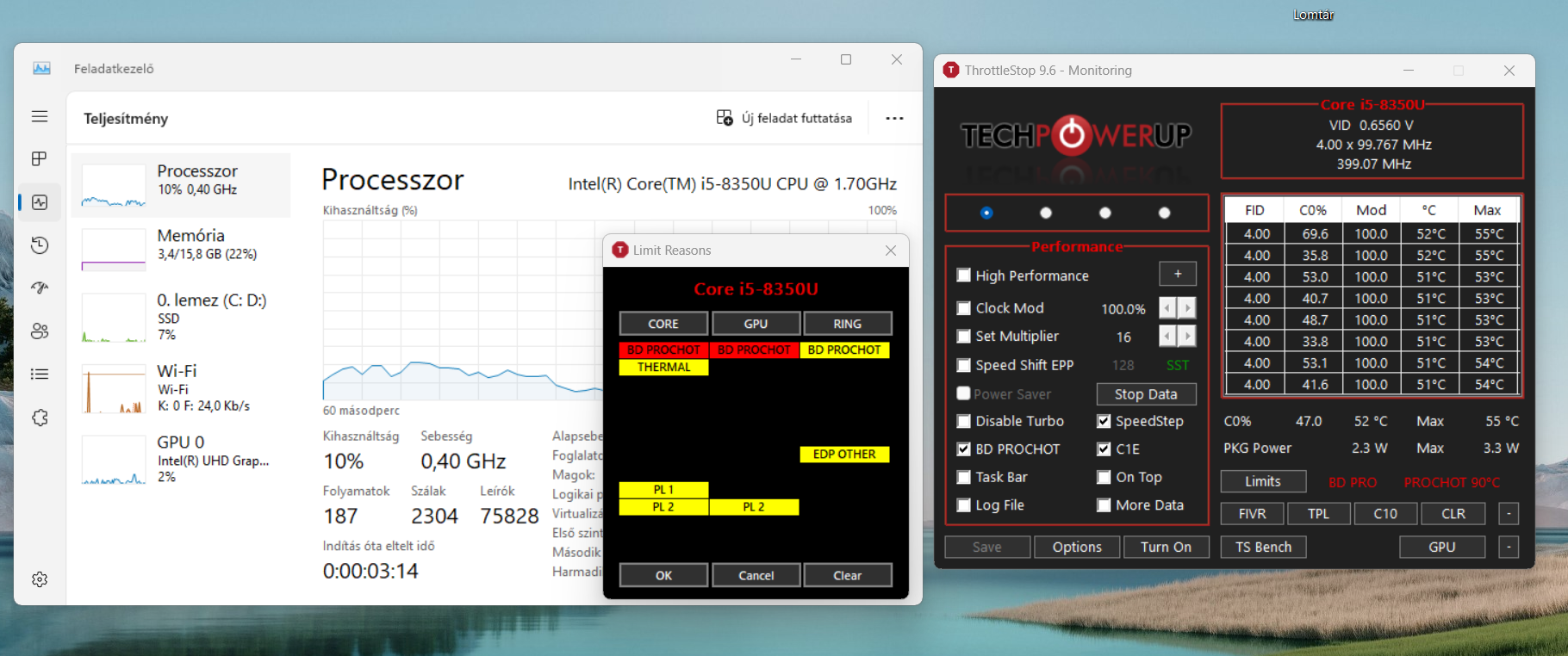
Task: Select 0. lemez (C: D:) SSD item
Action: (x=181, y=316)
